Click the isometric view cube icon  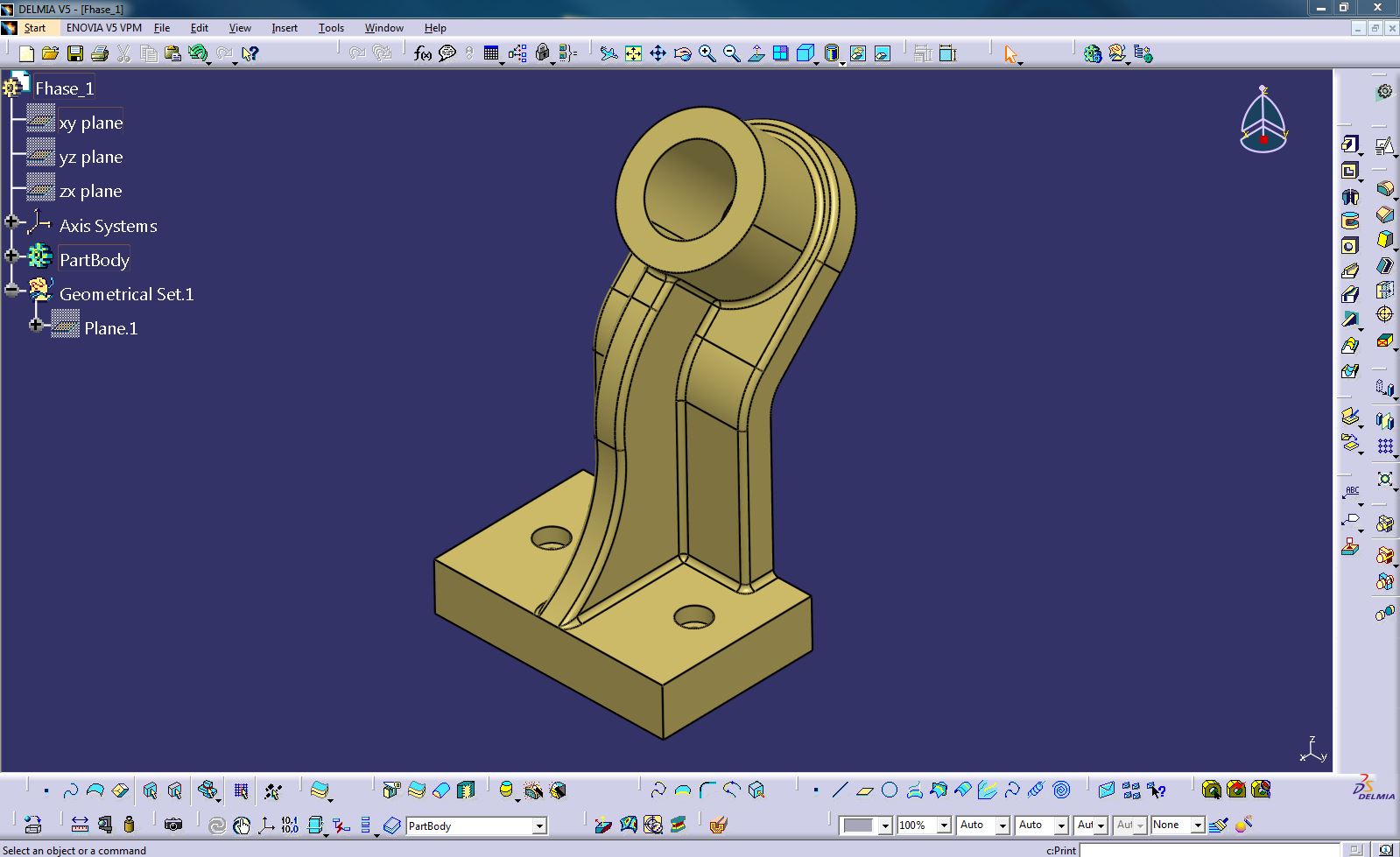pyautogui.click(x=806, y=53)
